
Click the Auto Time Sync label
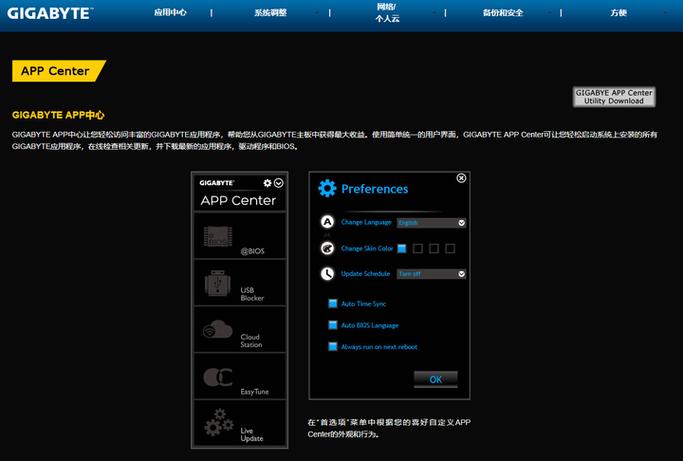point(363,304)
